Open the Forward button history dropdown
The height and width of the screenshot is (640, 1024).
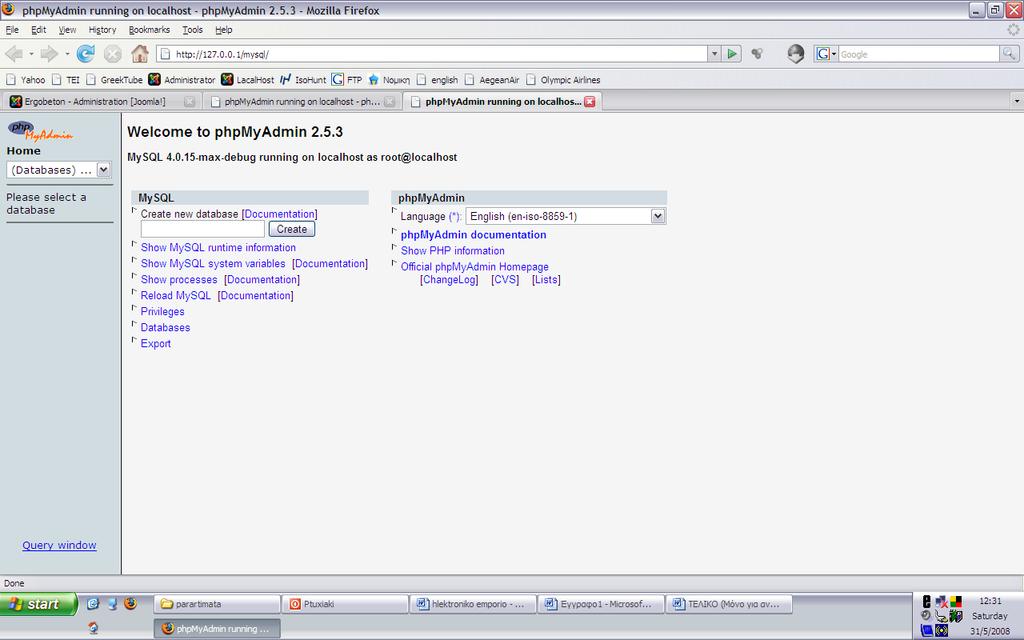pos(67,54)
